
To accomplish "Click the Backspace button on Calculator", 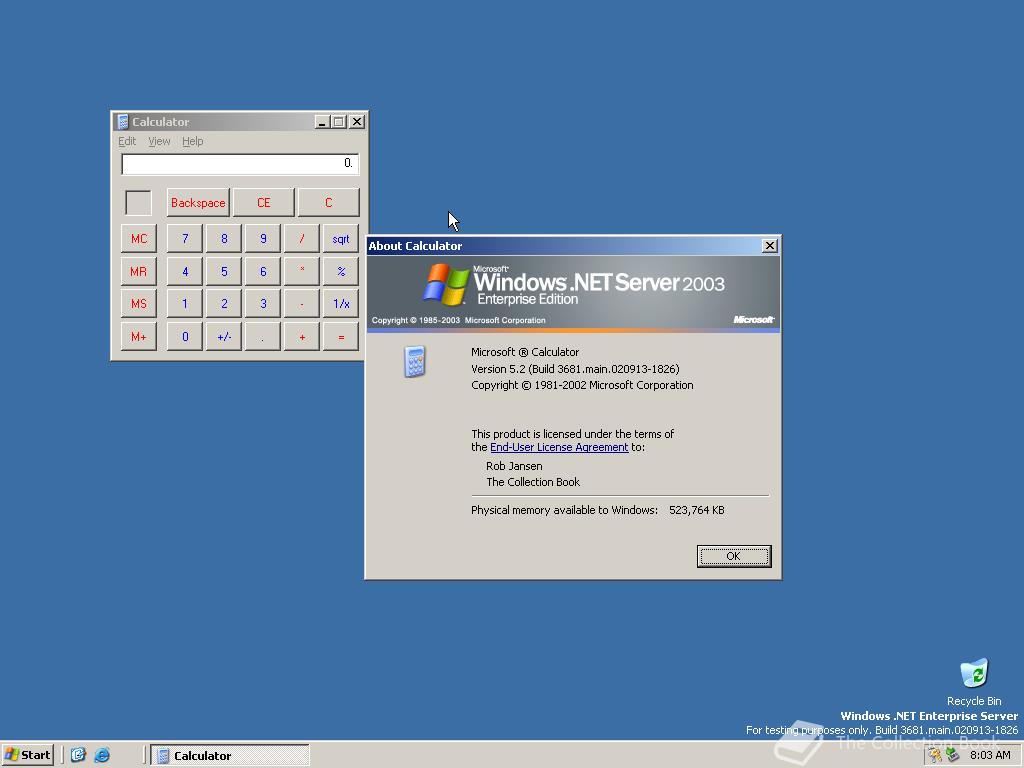I will (198, 202).
